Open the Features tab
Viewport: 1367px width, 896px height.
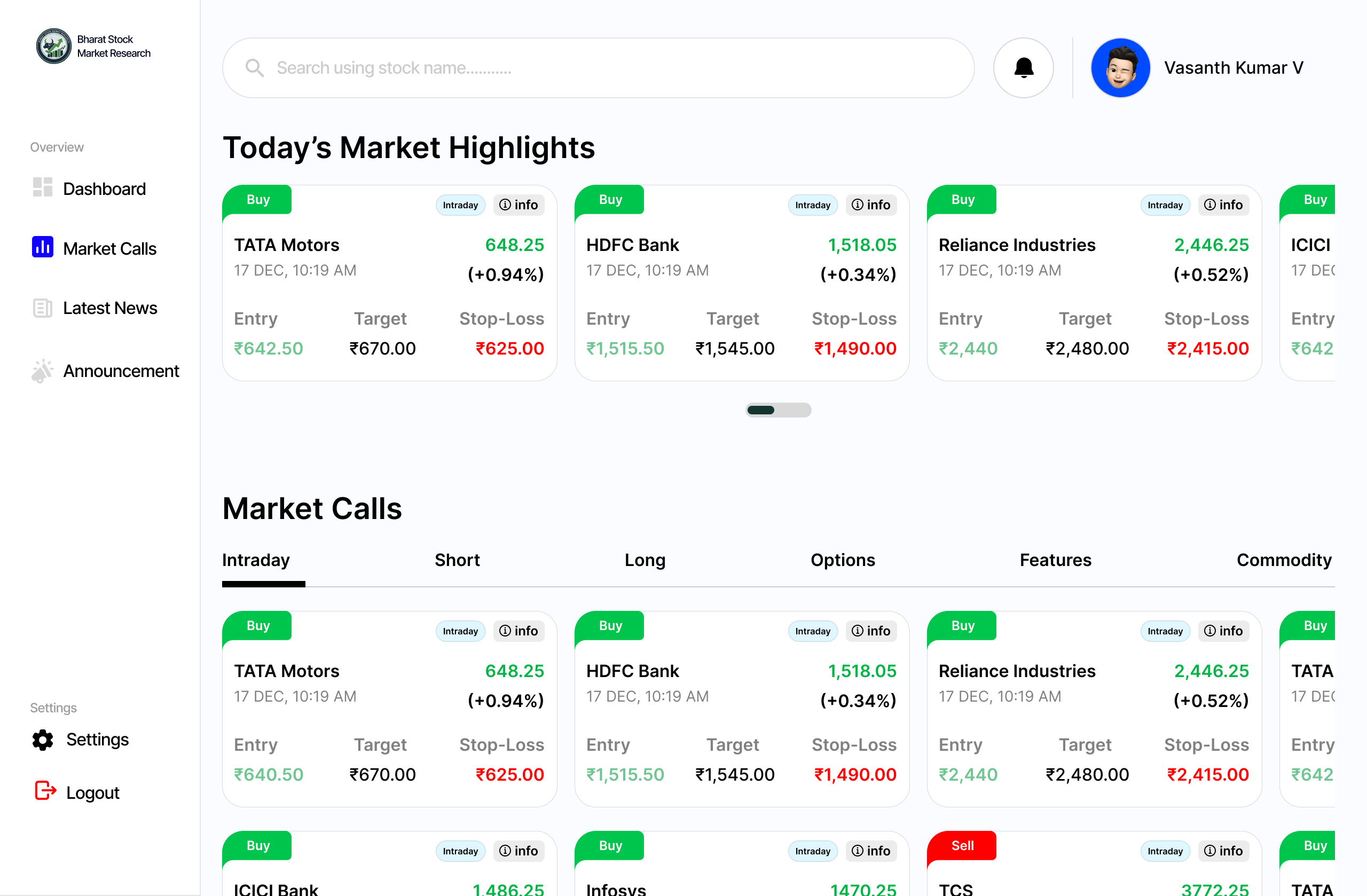tap(1055, 560)
